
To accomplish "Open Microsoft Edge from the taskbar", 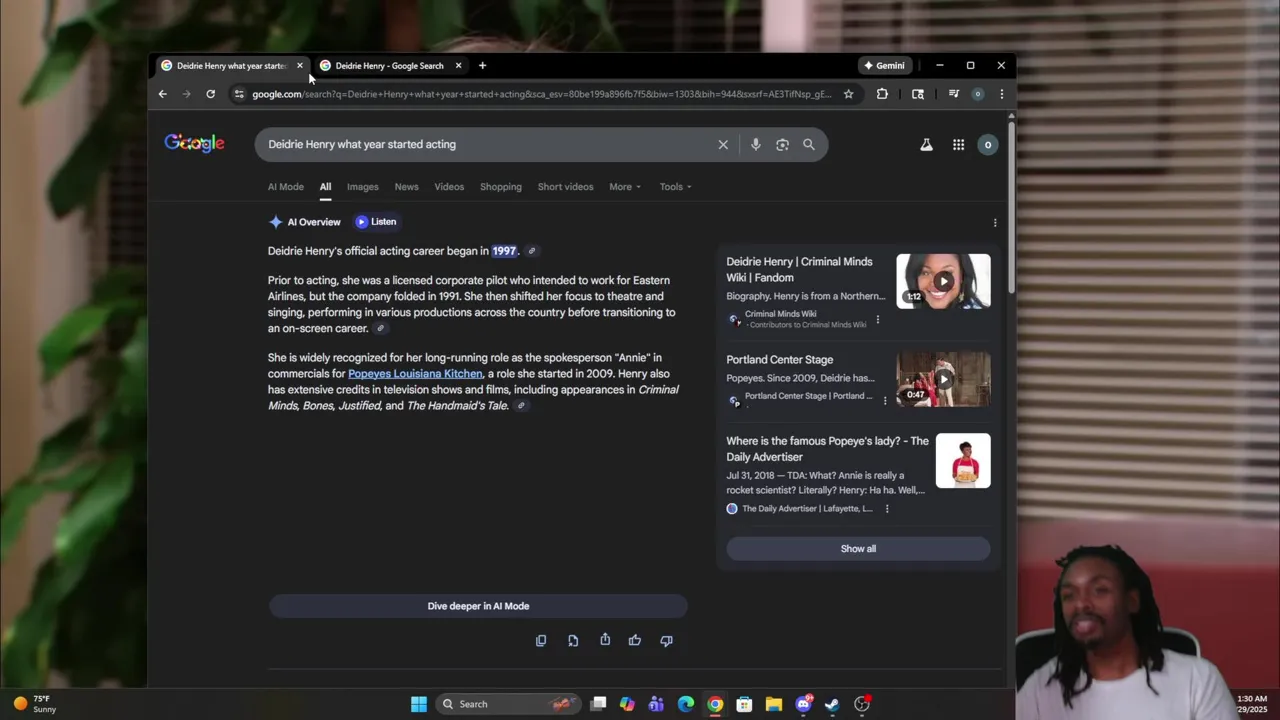I will click(686, 704).
